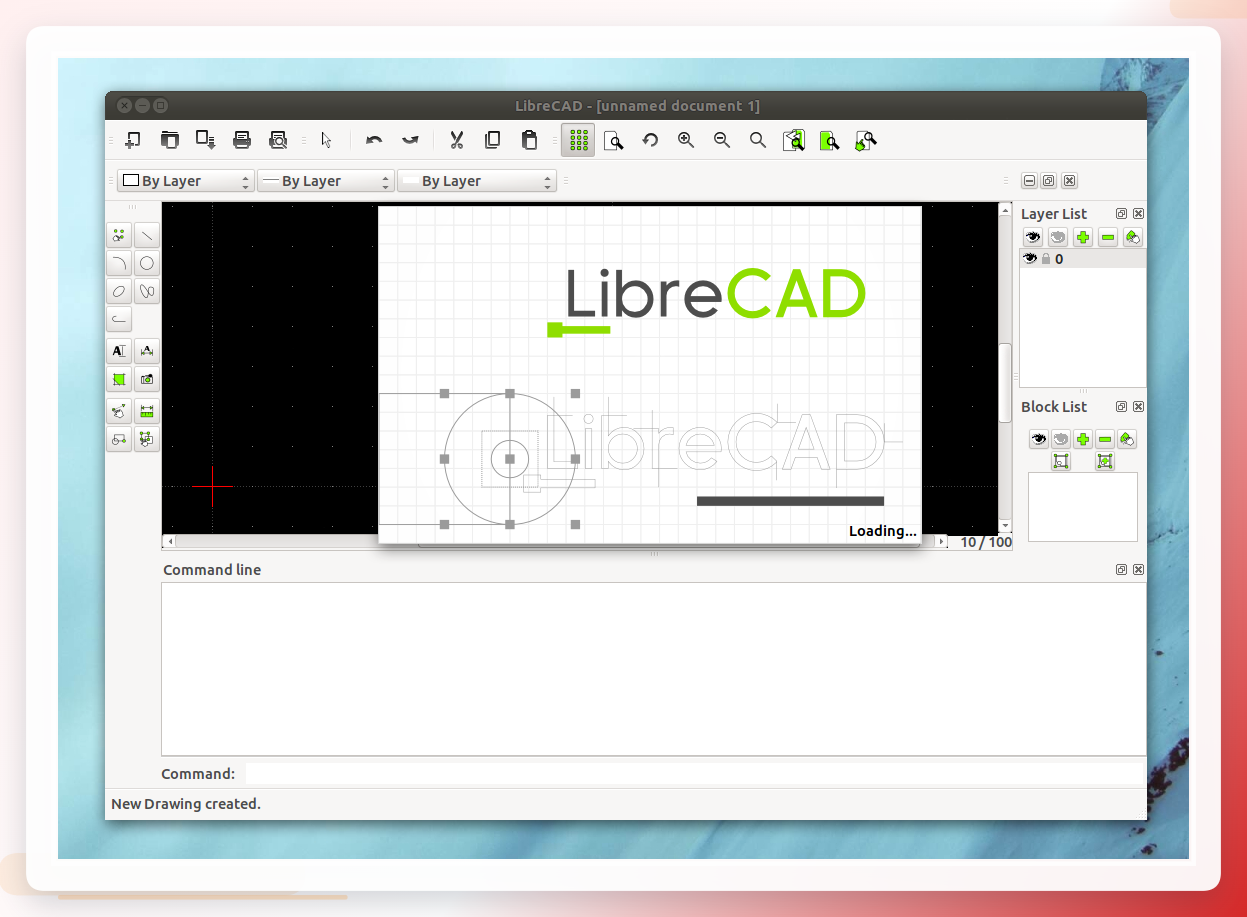Show all layers in Layer List
The height and width of the screenshot is (917, 1247).
click(1033, 237)
